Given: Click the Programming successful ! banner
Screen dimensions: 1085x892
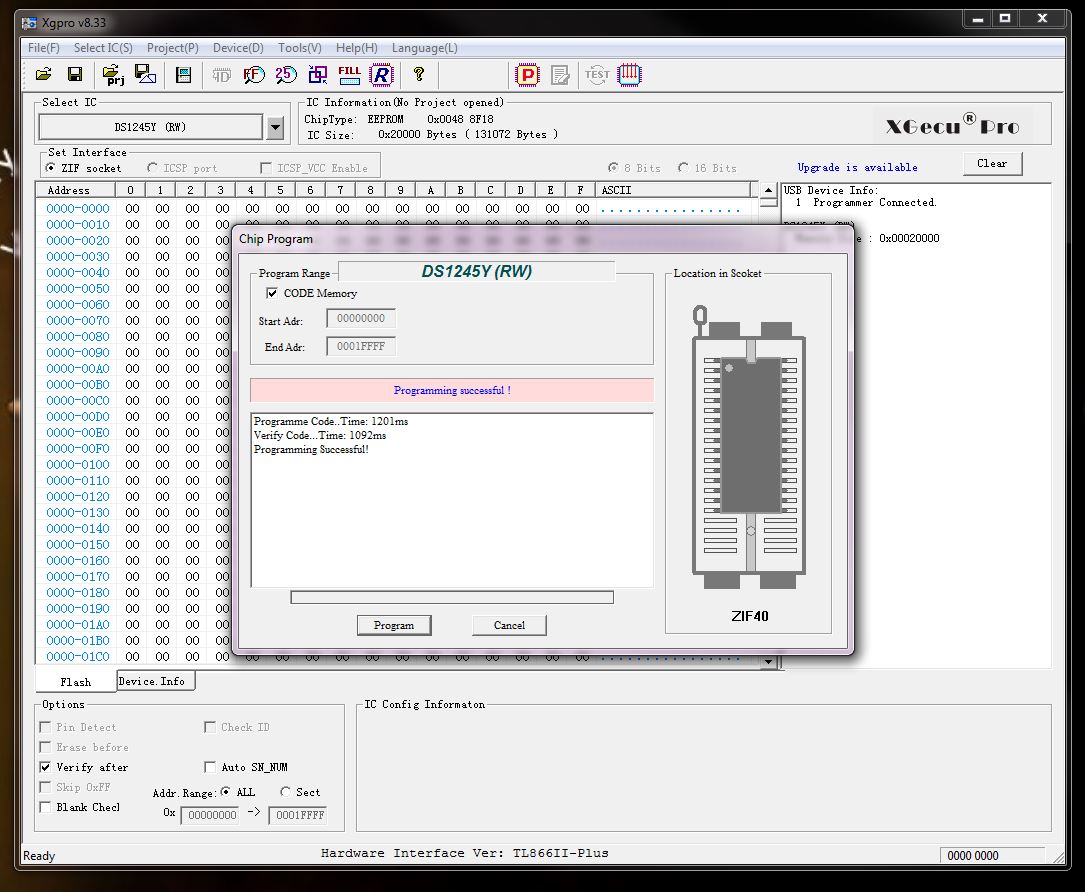Looking at the screenshot, I should (x=452, y=390).
